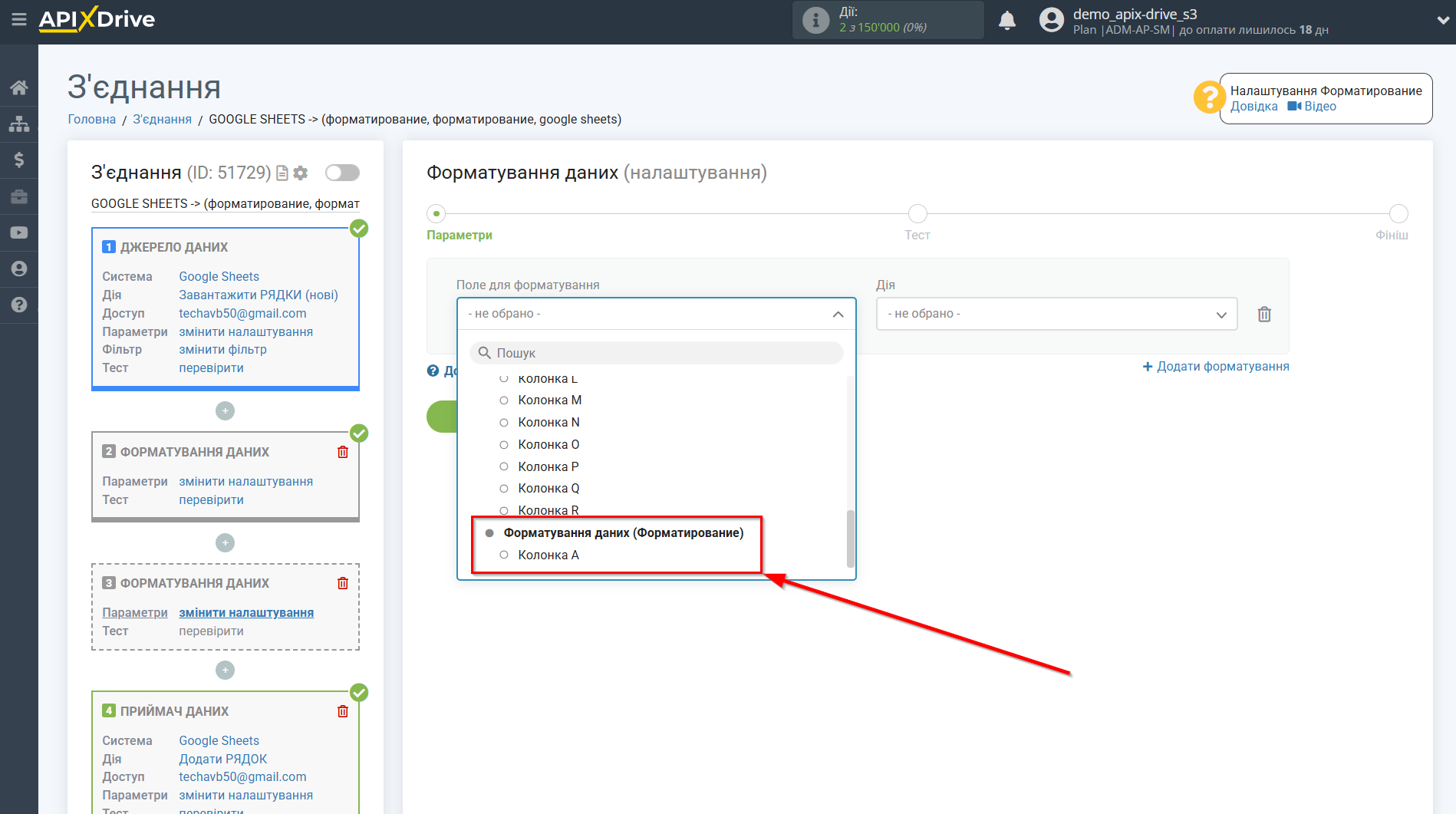1456x814 pixels.
Task: Open the Дія dropdown
Action: [1056, 314]
